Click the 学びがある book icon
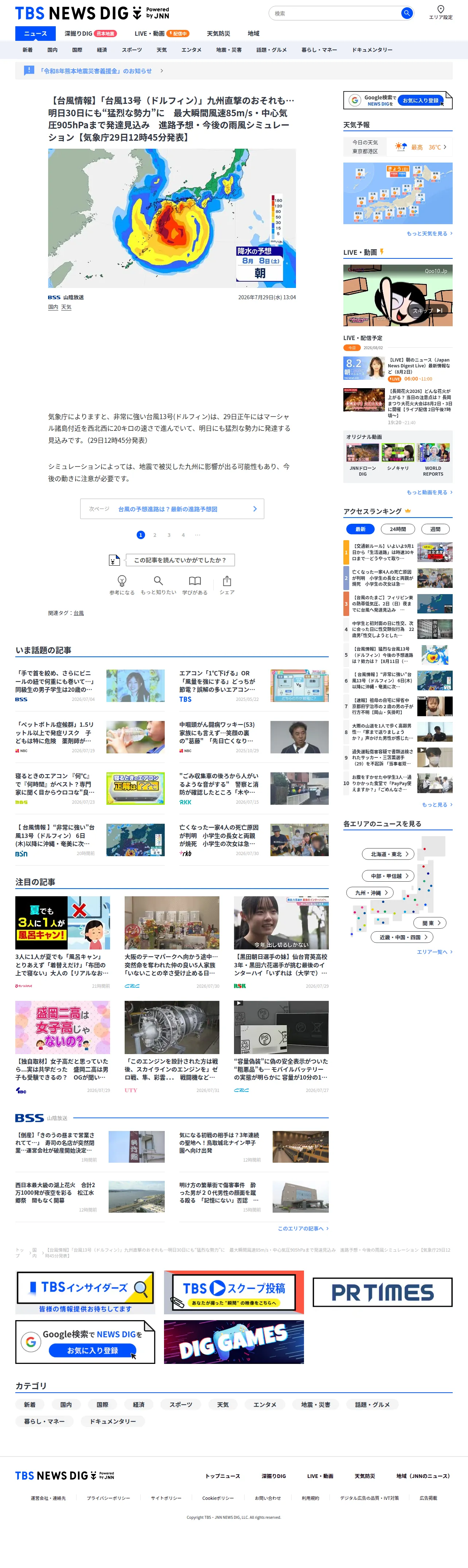 click(x=195, y=581)
